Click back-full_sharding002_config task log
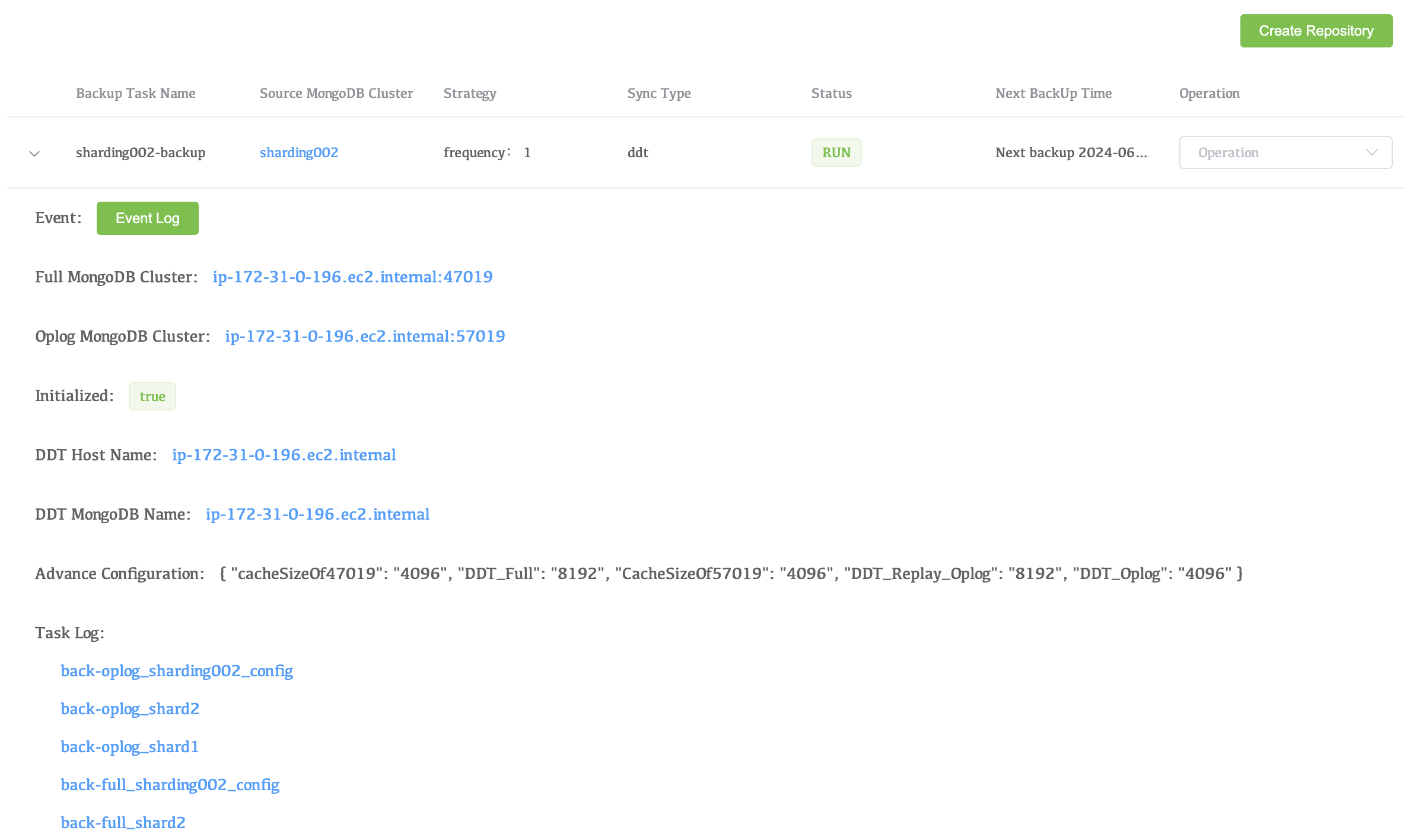Screen dimensions: 1413x840 point(170,784)
